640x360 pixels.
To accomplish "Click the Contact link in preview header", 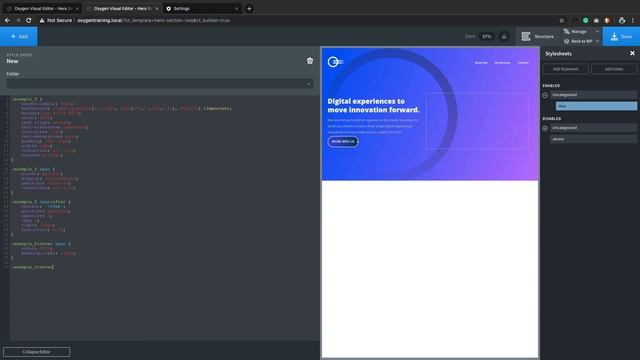I will [523, 63].
